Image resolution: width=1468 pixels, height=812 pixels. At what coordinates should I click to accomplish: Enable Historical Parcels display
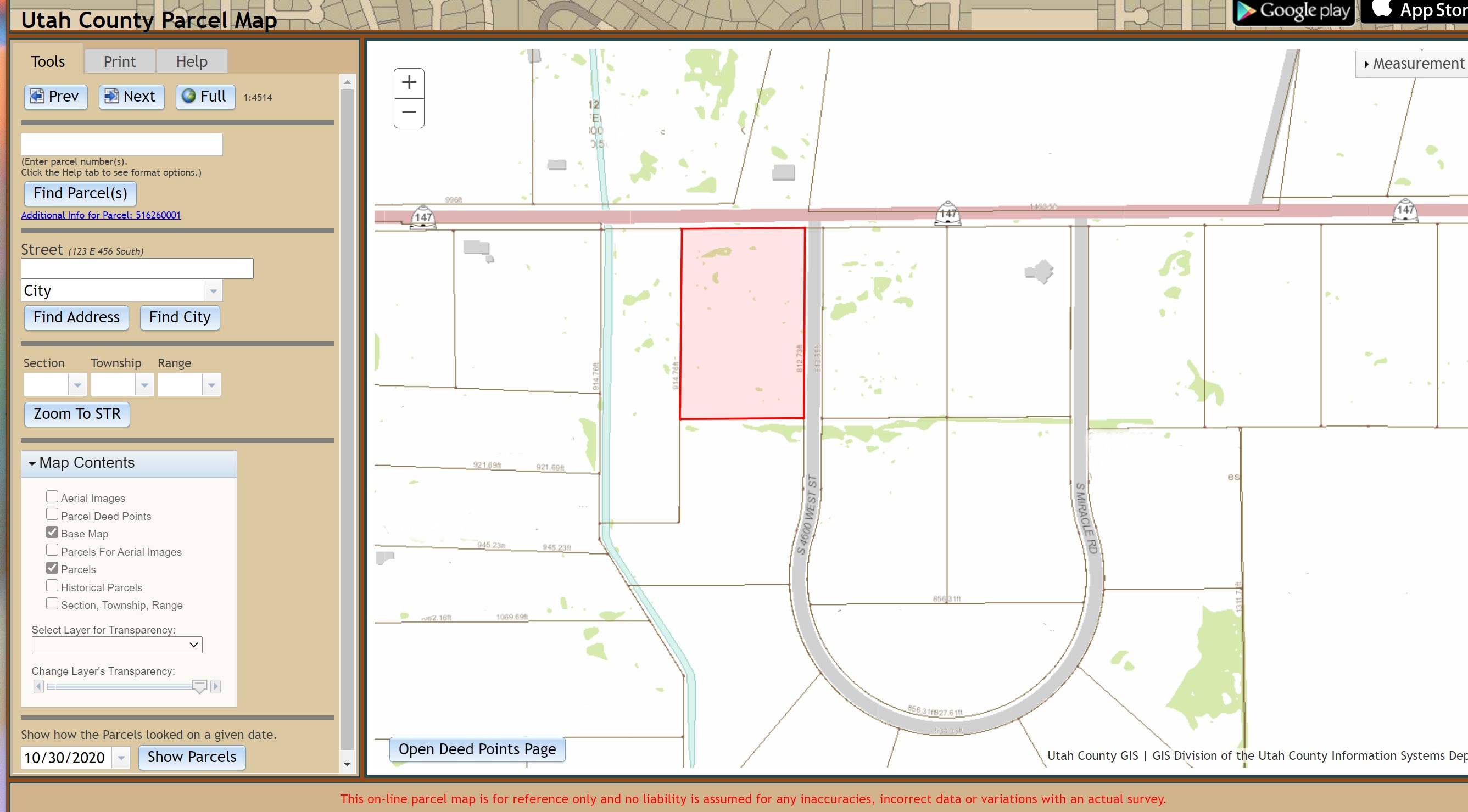pyautogui.click(x=52, y=585)
